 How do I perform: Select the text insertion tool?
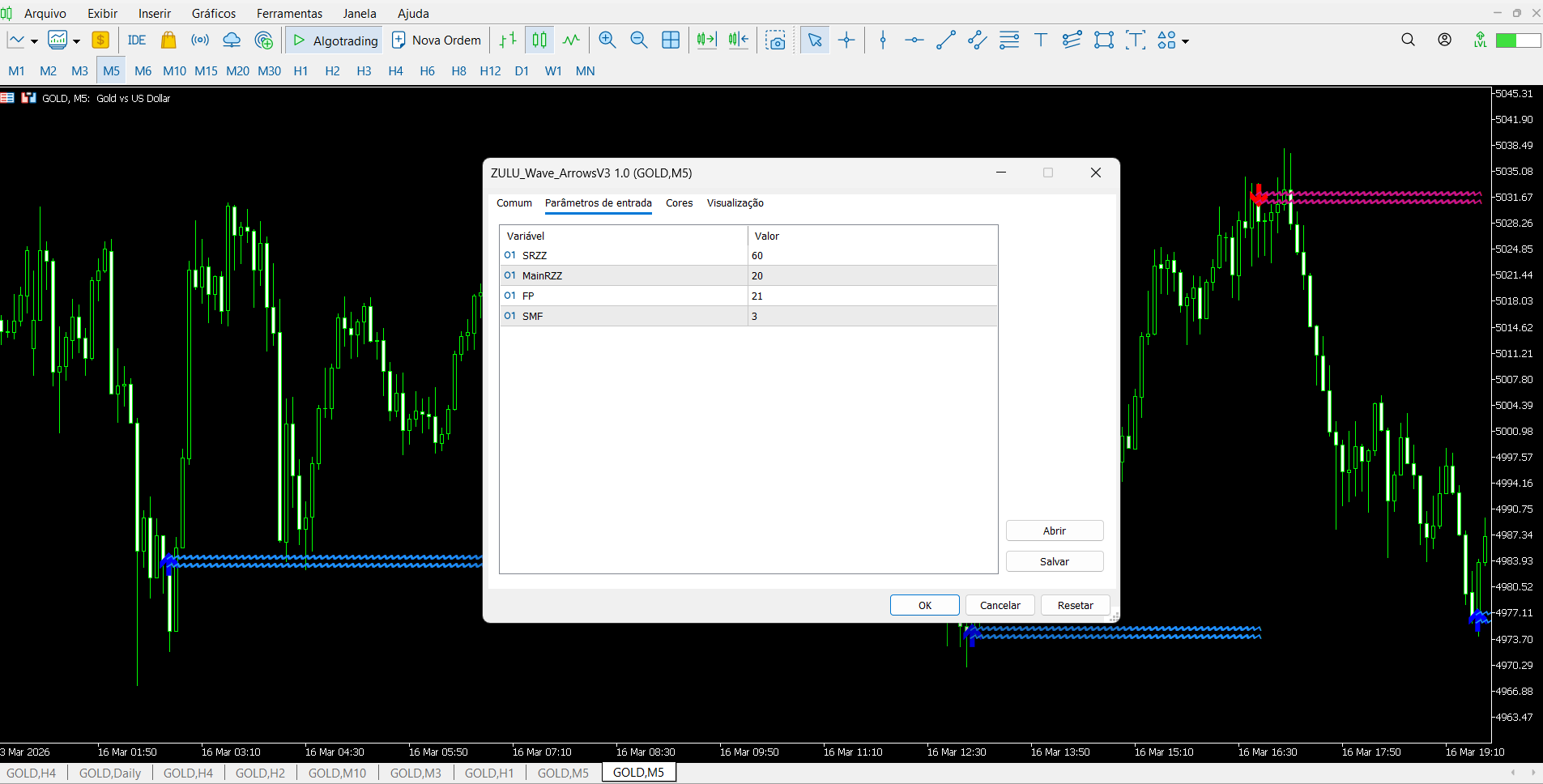pos(1040,40)
